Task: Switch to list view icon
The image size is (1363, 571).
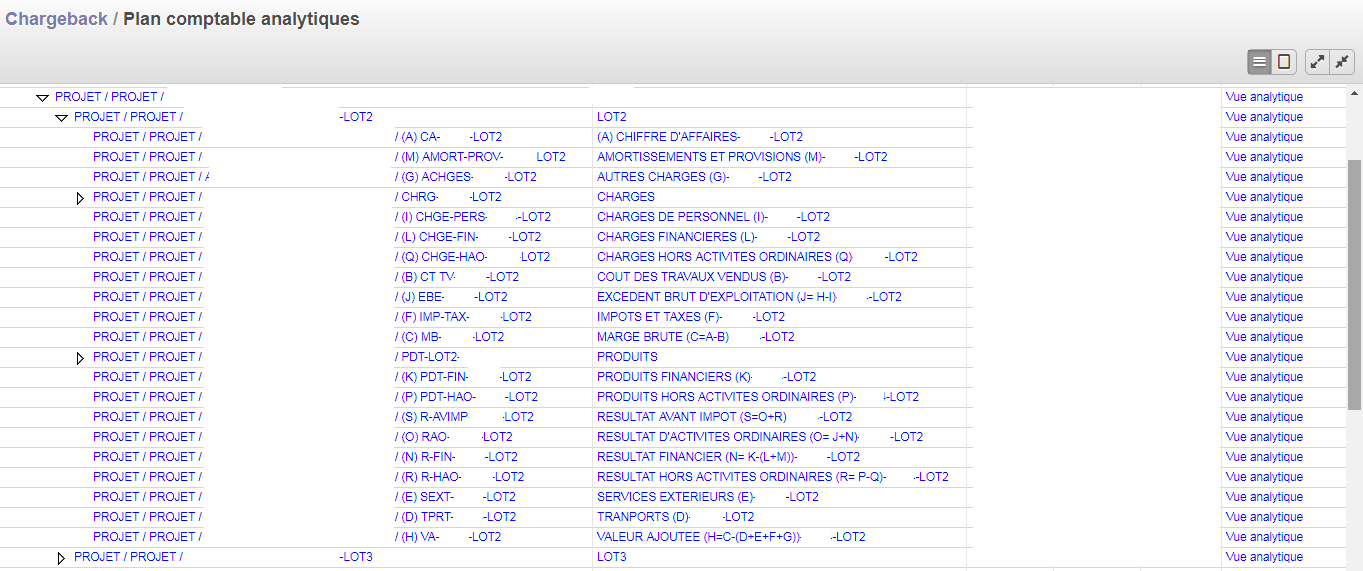Action: click(x=1259, y=62)
